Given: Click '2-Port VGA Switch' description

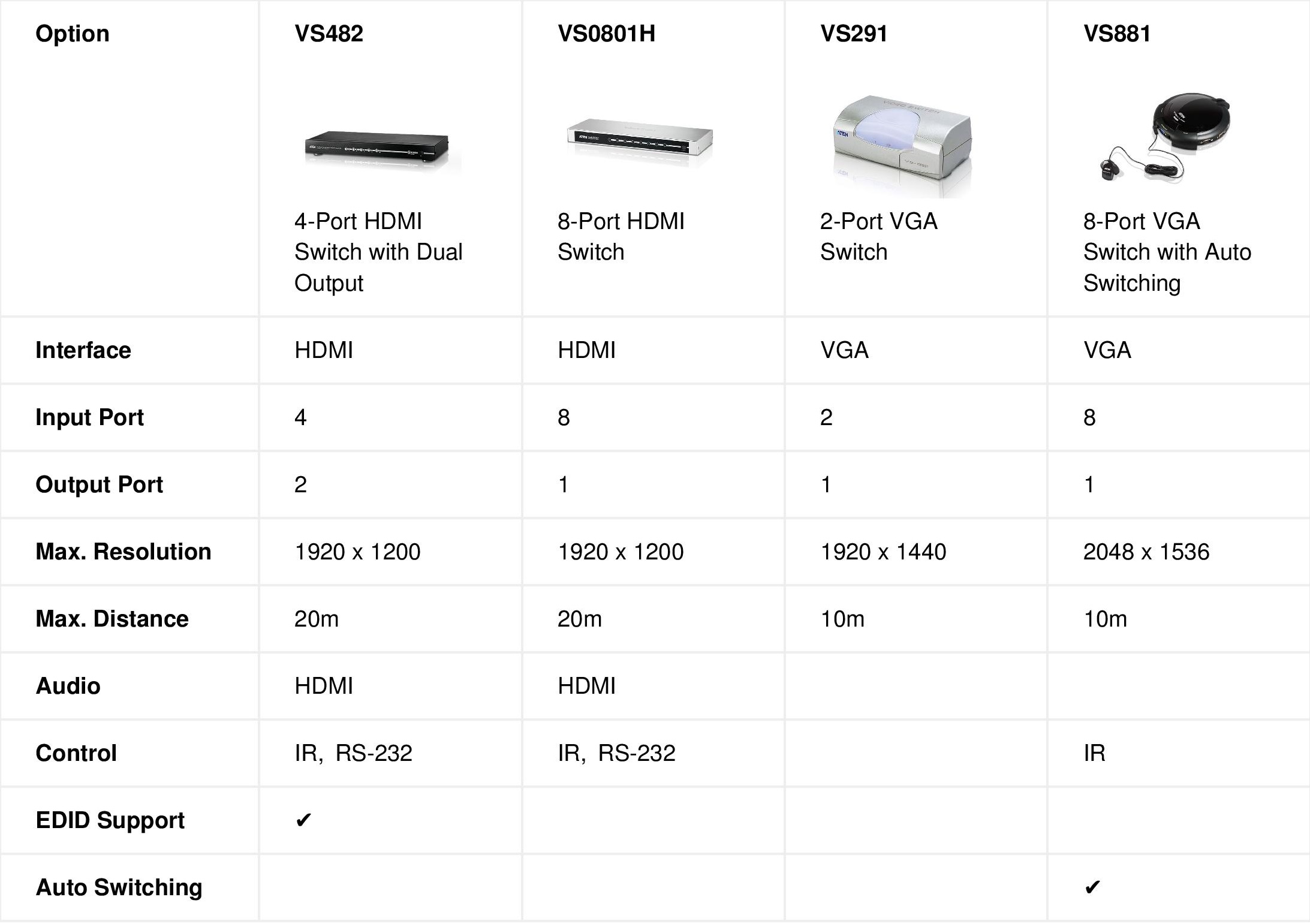Looking at the screenshot, I should [x=878, y=237].
